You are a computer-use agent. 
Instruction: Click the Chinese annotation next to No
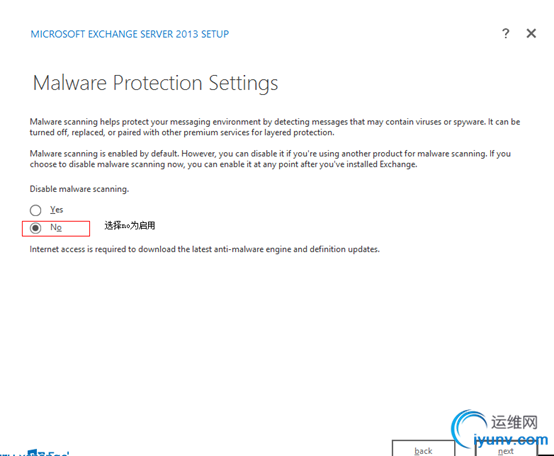click(130, 225)
